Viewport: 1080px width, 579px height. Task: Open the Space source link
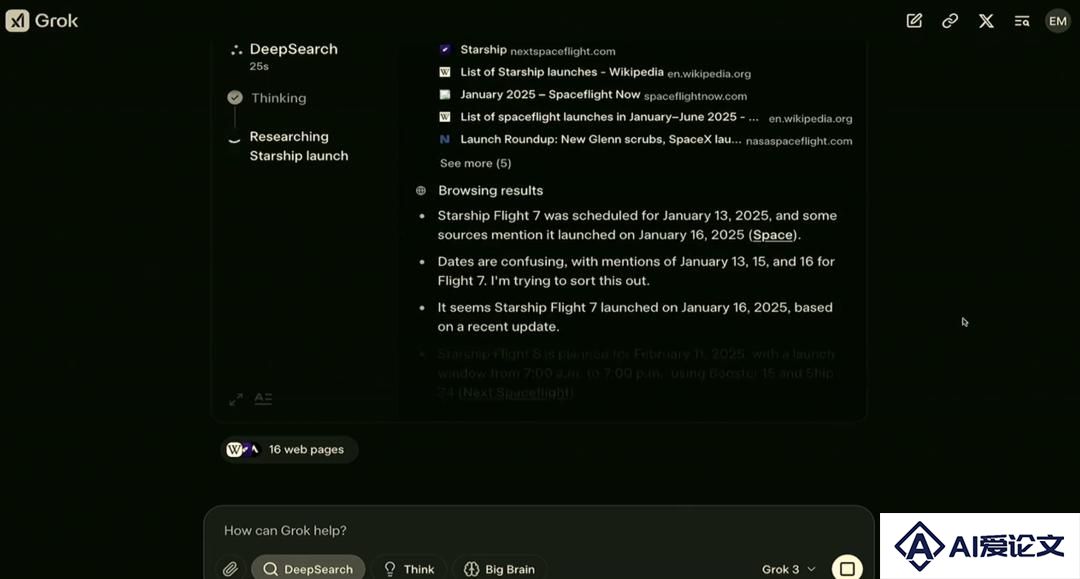[x=772, y=235]
